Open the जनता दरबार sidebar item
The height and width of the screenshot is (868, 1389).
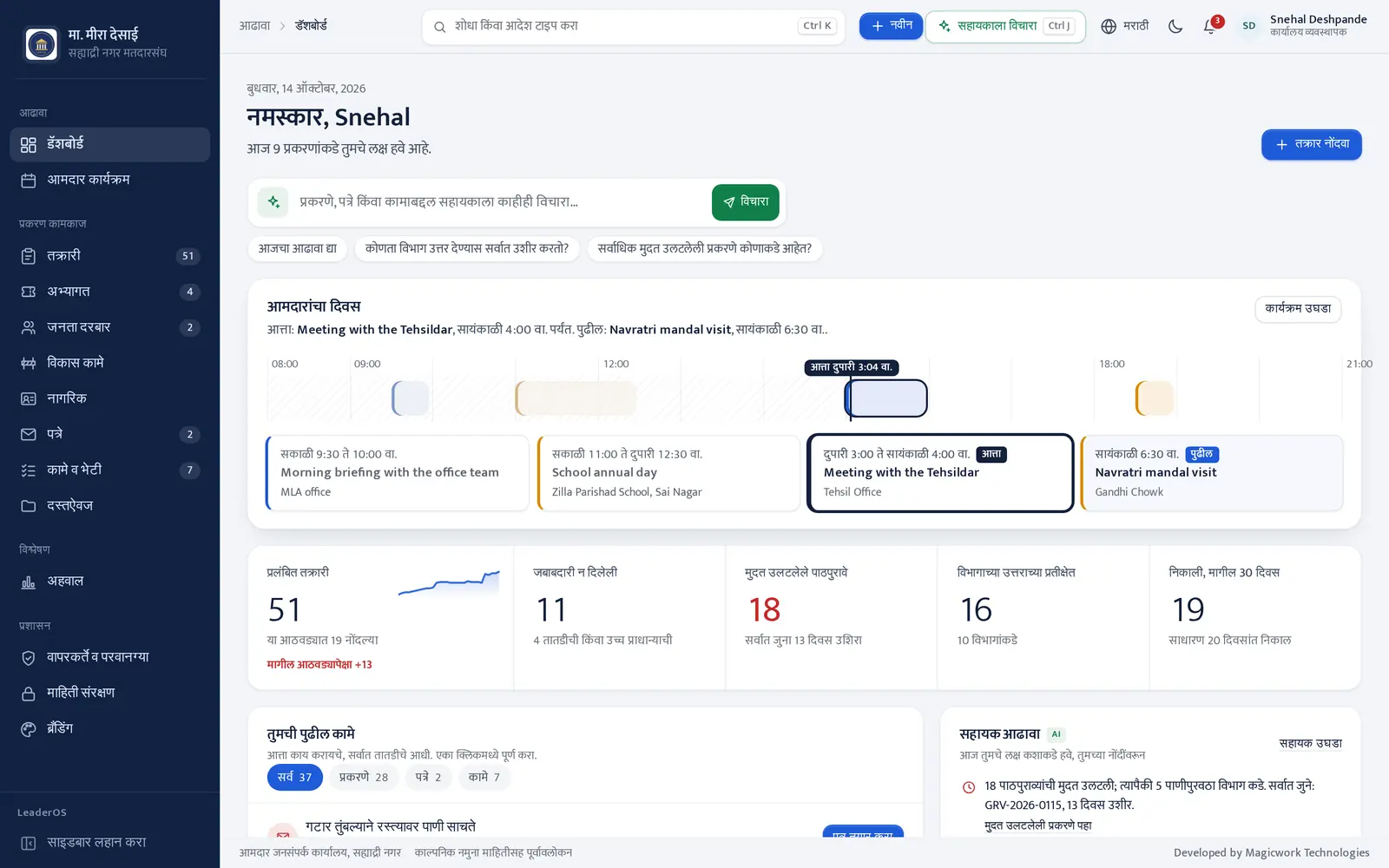coord(109,327)
